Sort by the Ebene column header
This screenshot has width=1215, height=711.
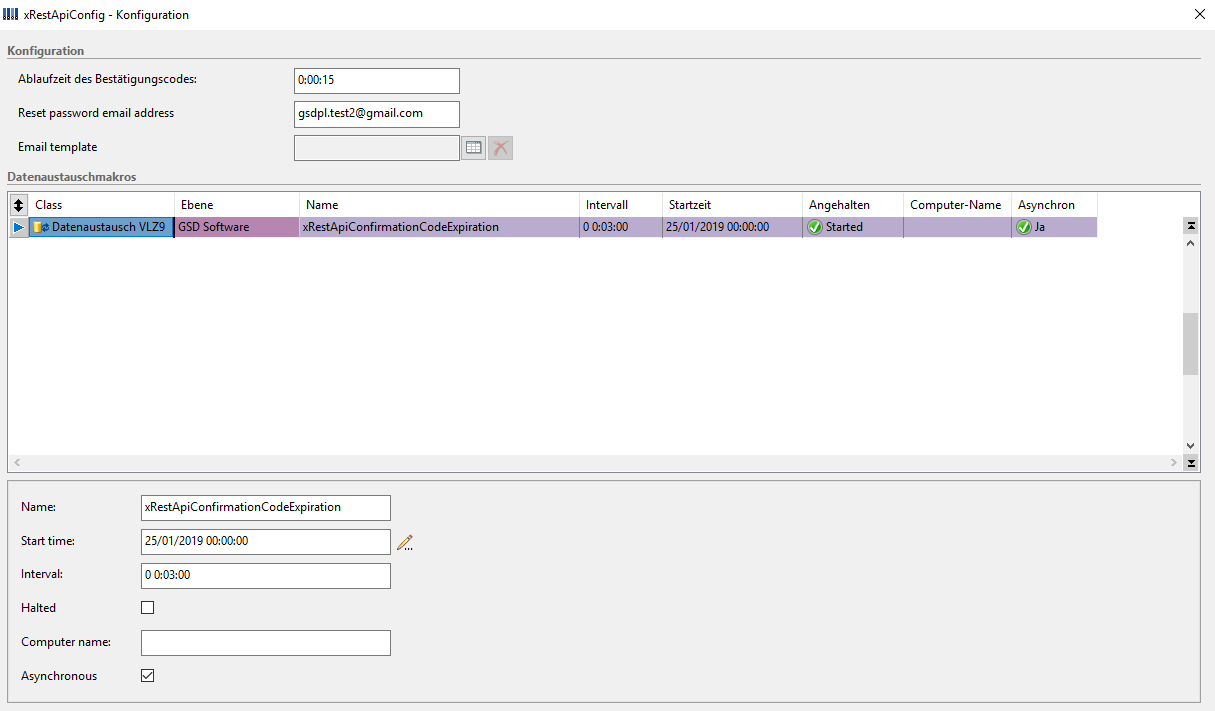(x=237, y=205)
